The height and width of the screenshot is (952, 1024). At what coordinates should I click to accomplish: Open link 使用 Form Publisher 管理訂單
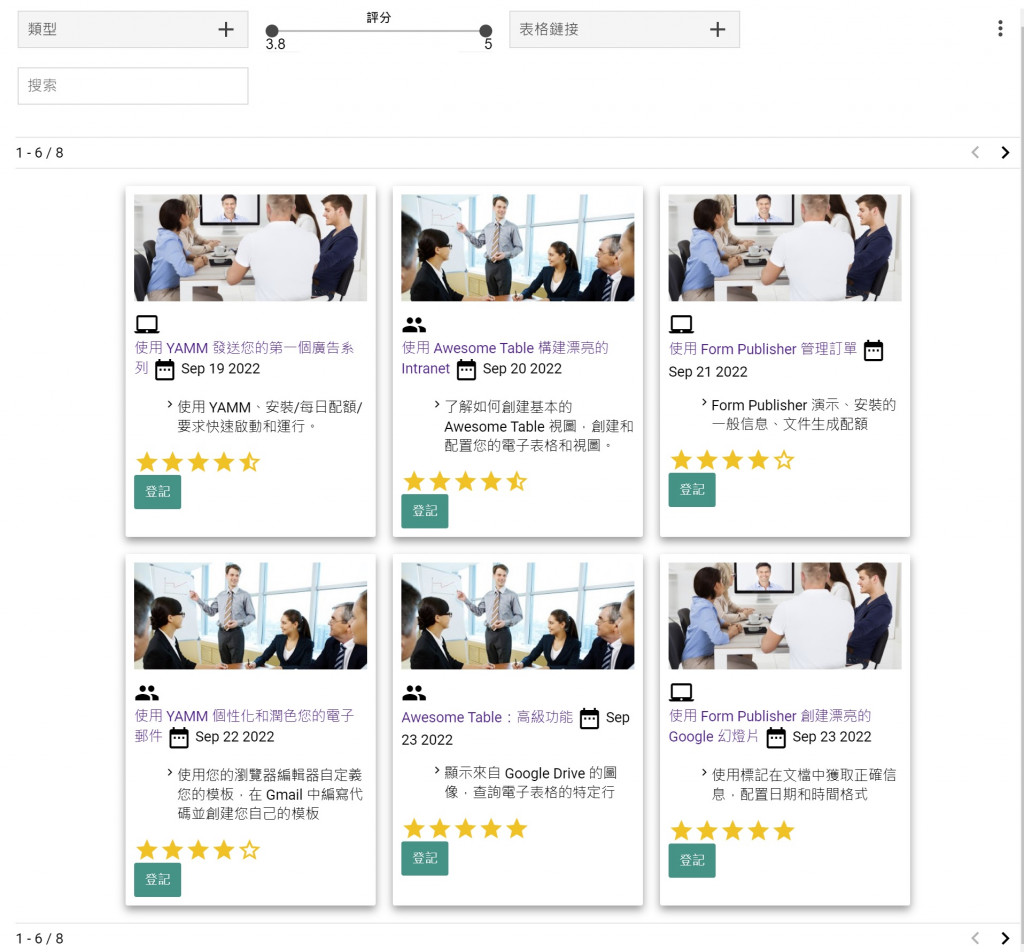pos(763,349)
